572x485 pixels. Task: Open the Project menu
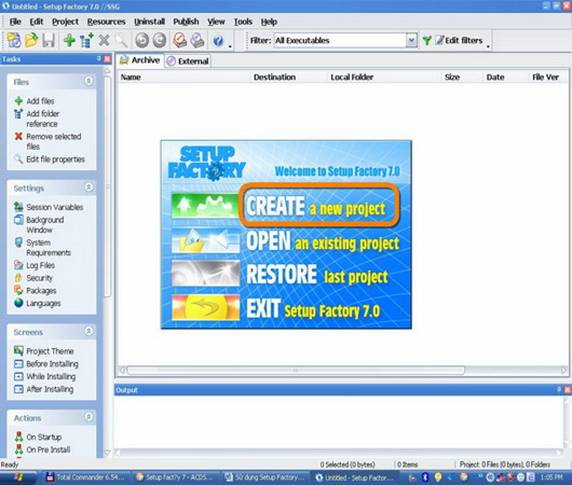click(x=65, y=22)
